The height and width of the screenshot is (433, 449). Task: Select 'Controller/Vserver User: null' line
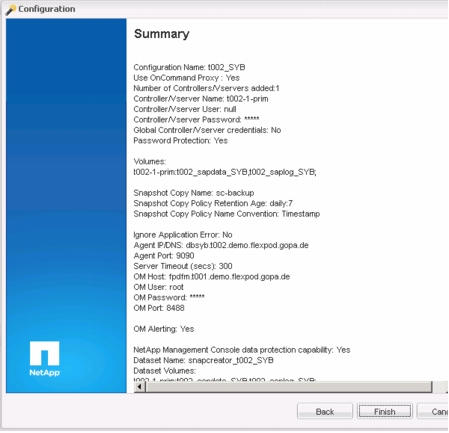[185, 109]
